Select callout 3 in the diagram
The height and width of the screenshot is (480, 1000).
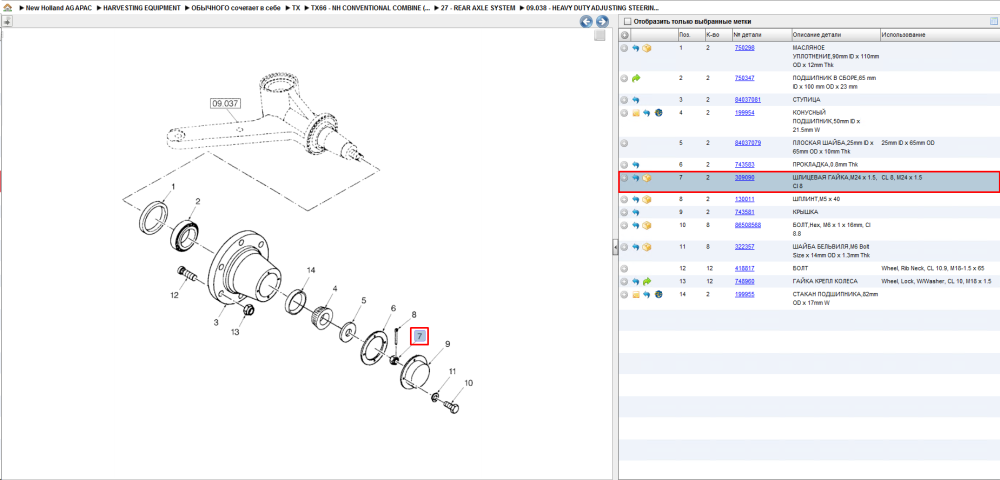pyautogui.click(x=216, y=324)
